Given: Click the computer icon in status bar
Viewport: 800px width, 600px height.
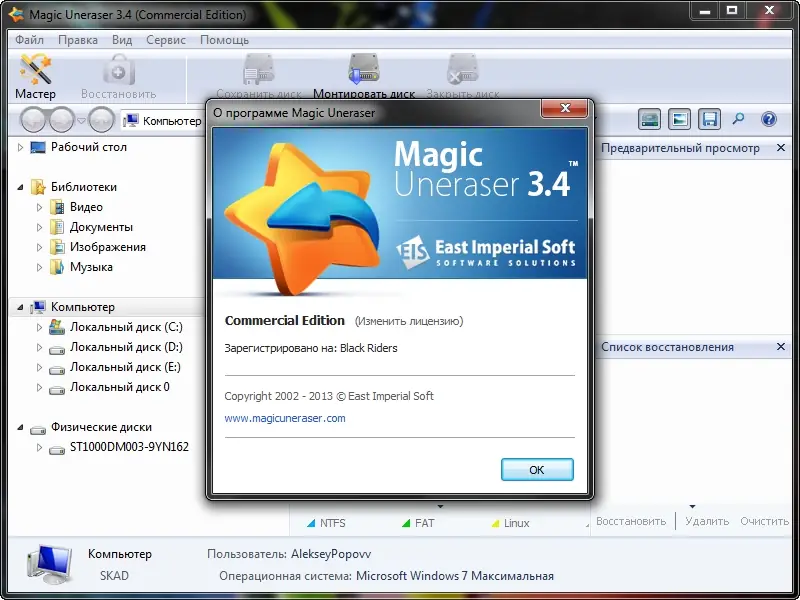Looking at the screenshot, I should (49, 564).
